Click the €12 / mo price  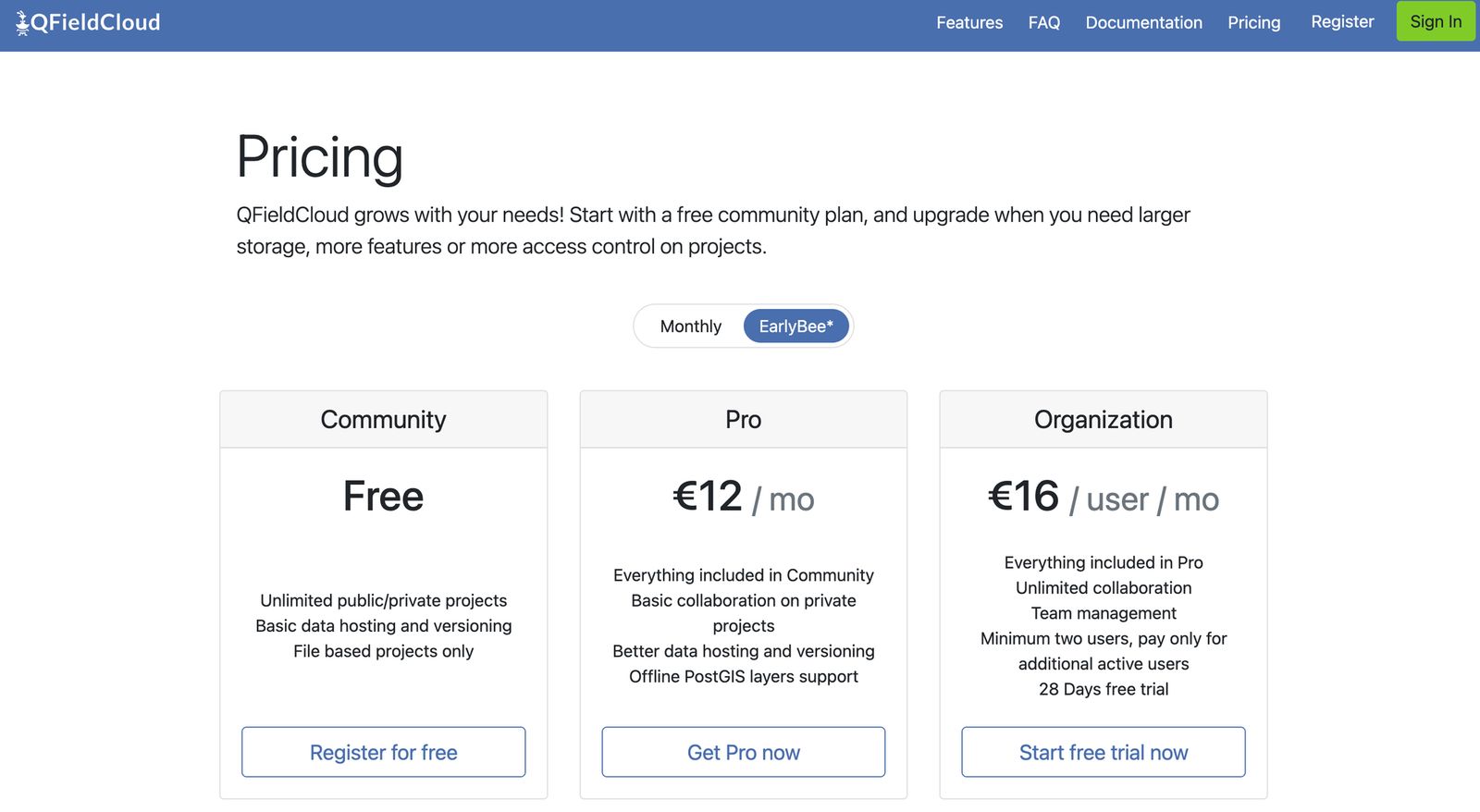744,498
